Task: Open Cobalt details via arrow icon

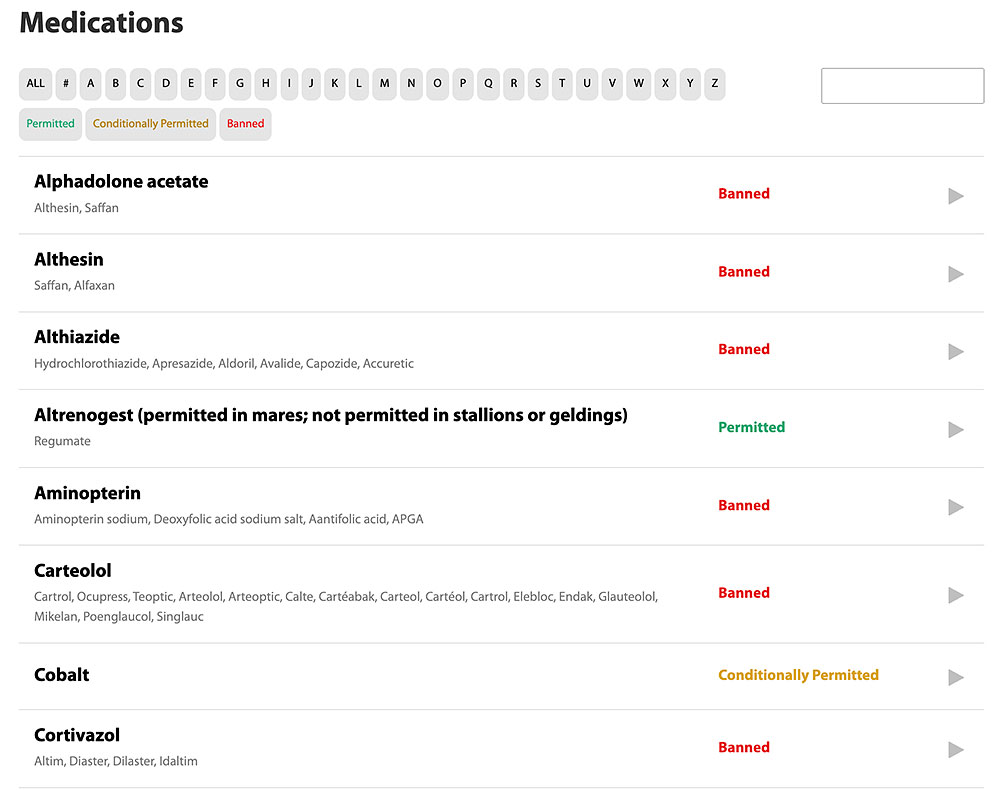Action: pos(955,677)
